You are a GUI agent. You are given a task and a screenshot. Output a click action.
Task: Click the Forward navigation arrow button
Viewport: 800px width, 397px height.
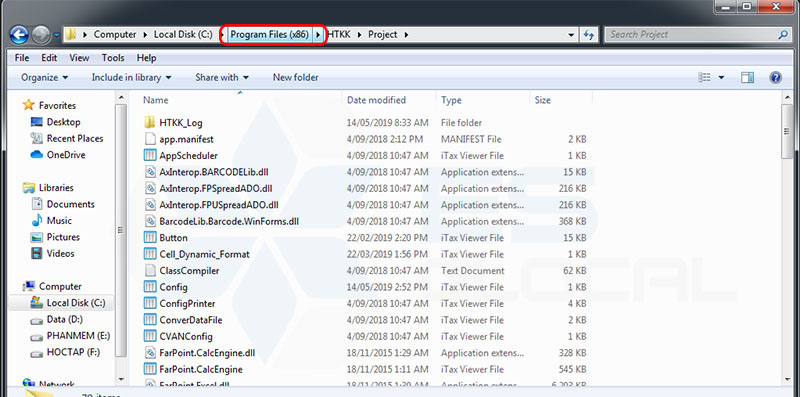41,35
